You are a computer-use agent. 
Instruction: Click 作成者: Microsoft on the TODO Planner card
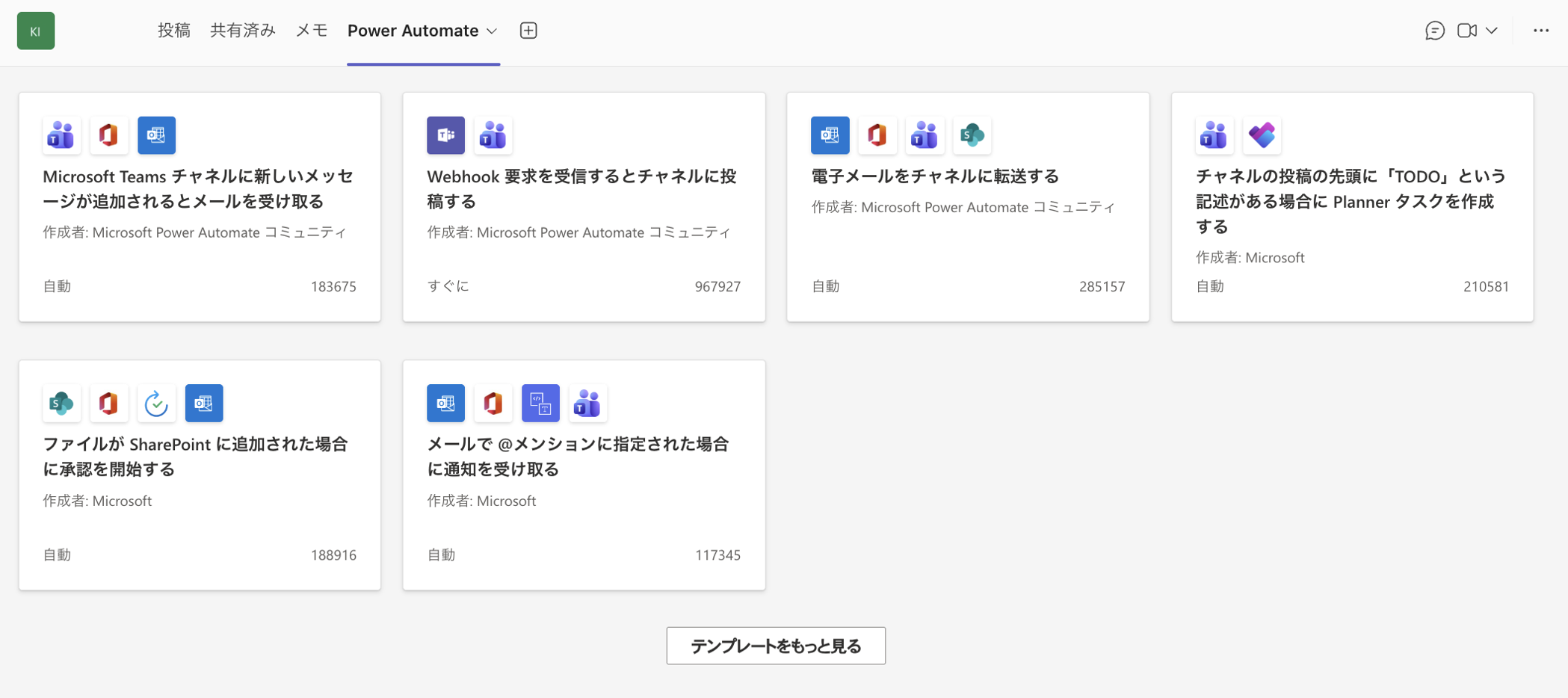click(x=1250, y=258)
